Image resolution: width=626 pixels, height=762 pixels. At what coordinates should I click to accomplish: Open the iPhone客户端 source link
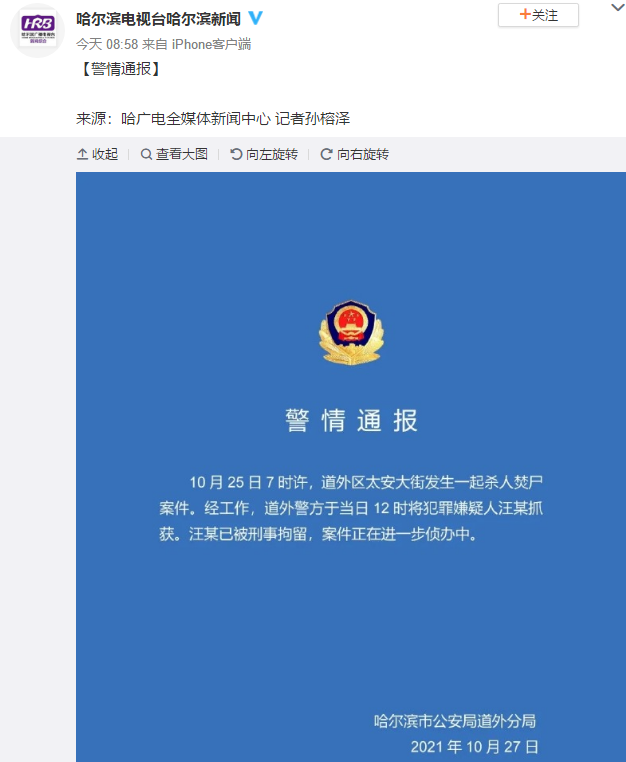pos(211,44)
